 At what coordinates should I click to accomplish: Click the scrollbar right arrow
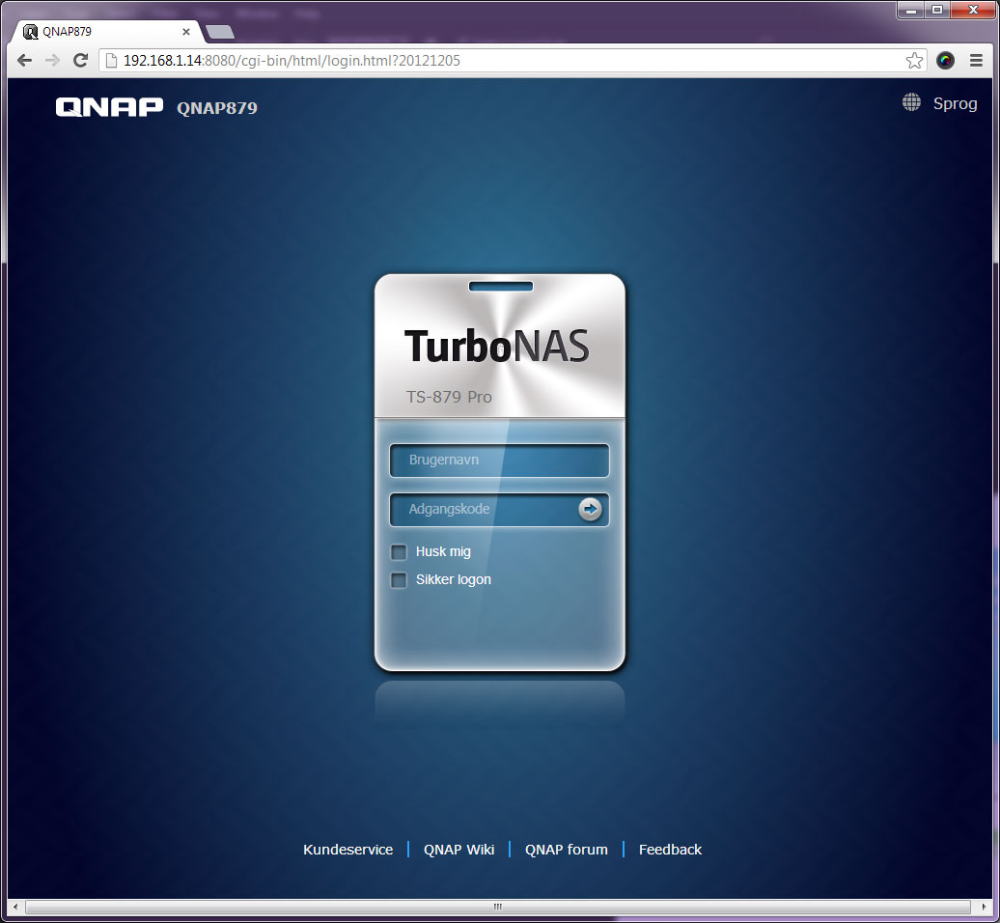(x=983, y=906)
